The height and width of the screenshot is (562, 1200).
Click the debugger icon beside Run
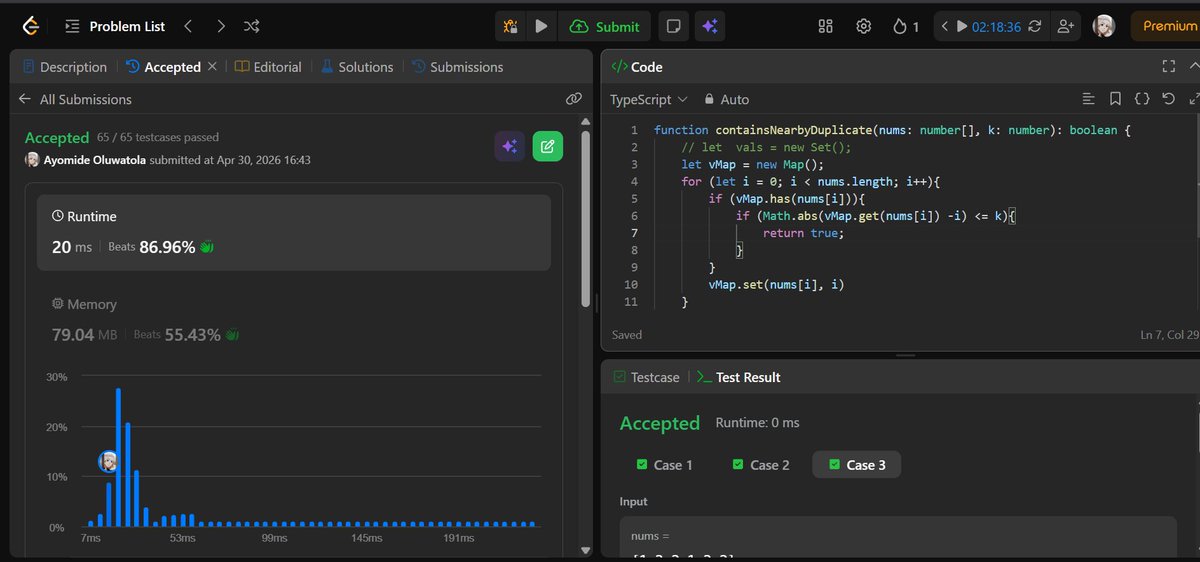[x=510, y=26]
